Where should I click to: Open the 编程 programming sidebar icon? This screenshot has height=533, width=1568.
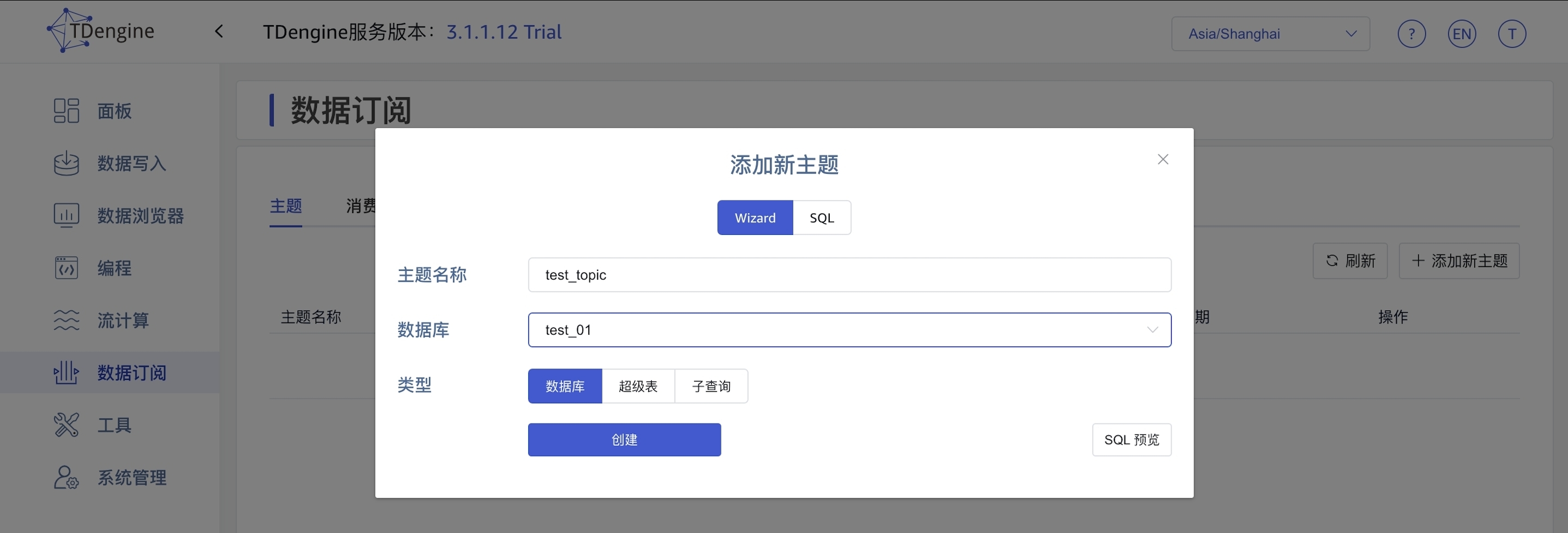[67, 268]
